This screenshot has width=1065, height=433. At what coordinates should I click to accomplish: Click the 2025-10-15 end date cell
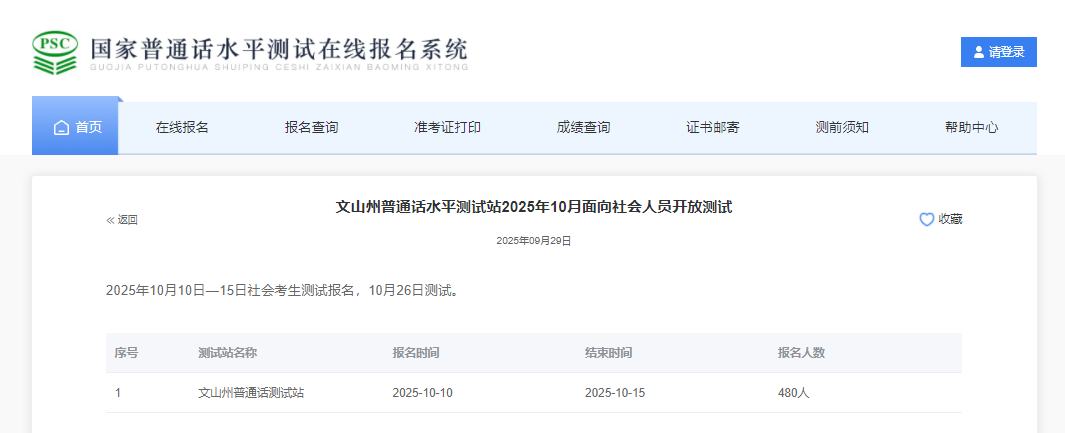tap(615, 393)
